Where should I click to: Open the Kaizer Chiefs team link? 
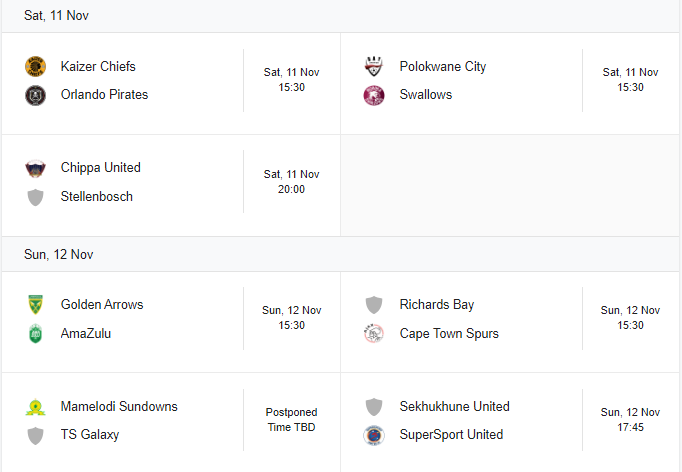pos(98,67)
